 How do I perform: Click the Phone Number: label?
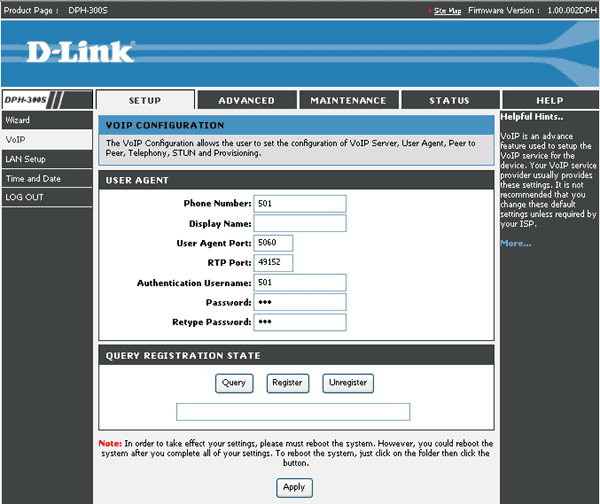coord(217,204)
